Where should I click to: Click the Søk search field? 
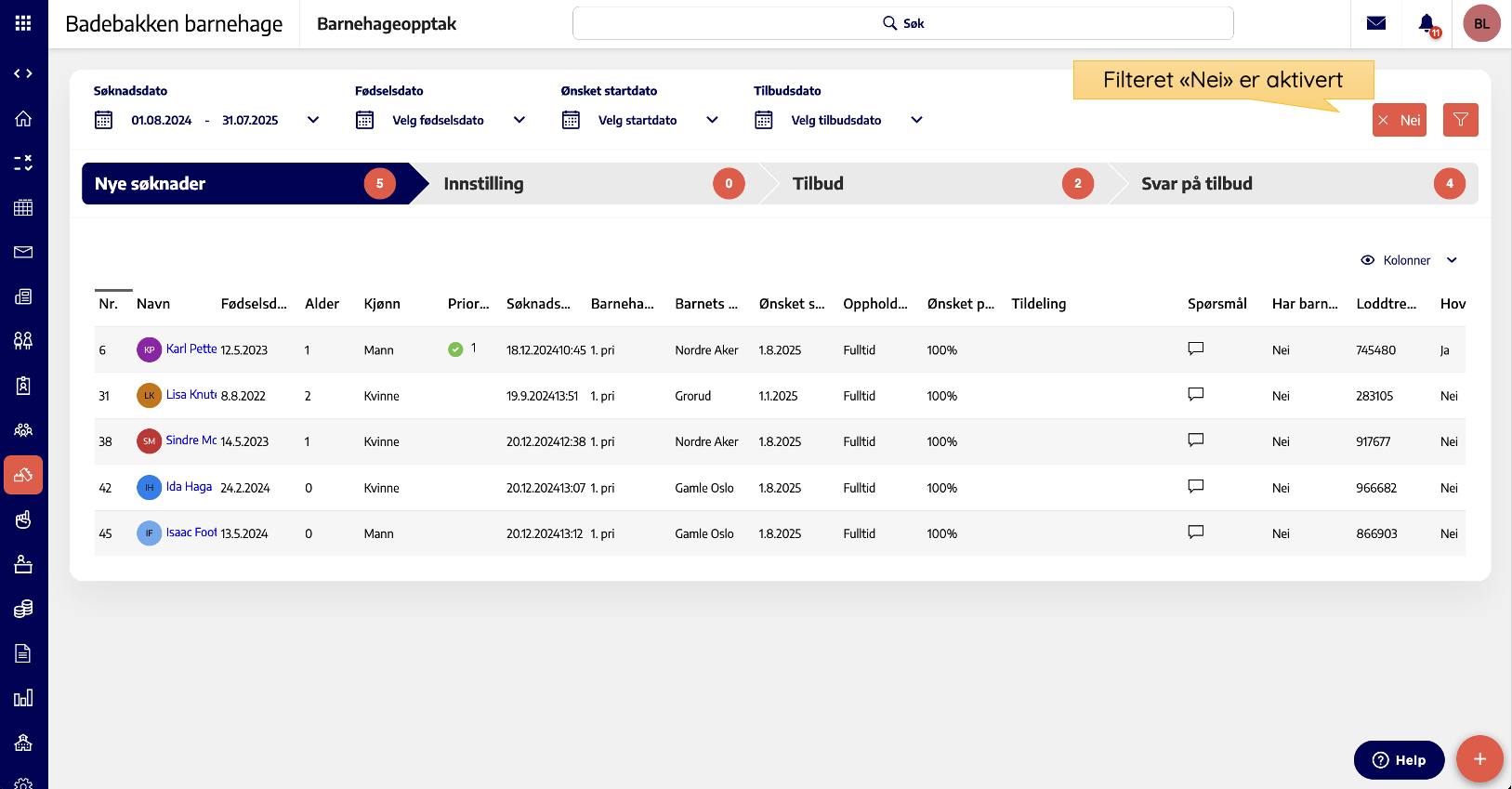click(x=902, y=23)
